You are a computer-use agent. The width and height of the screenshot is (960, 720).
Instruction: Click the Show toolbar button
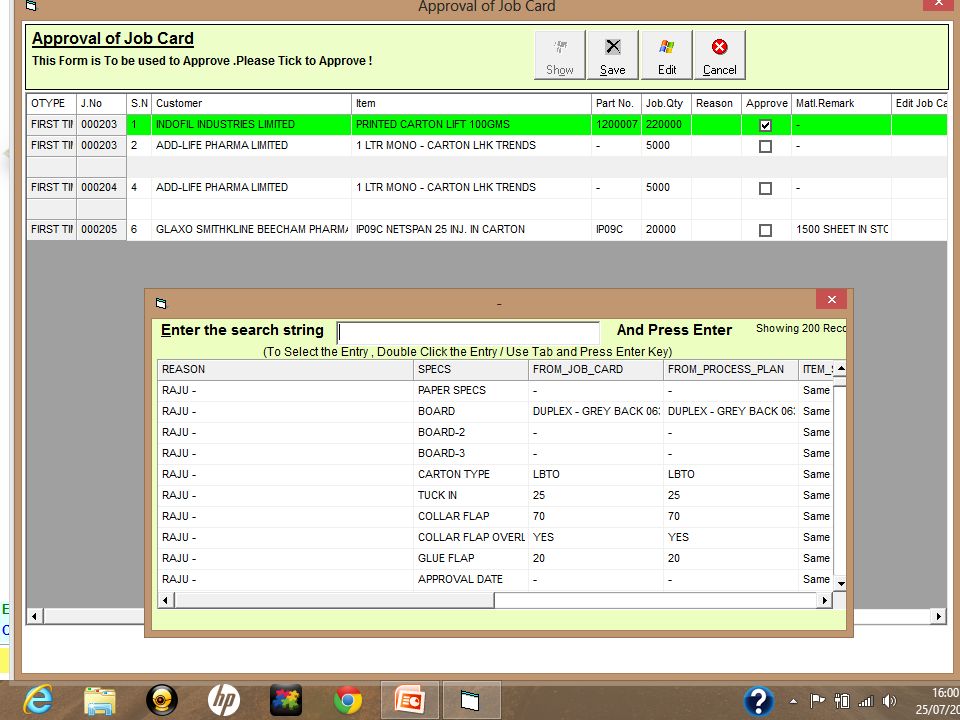(560, 55)
